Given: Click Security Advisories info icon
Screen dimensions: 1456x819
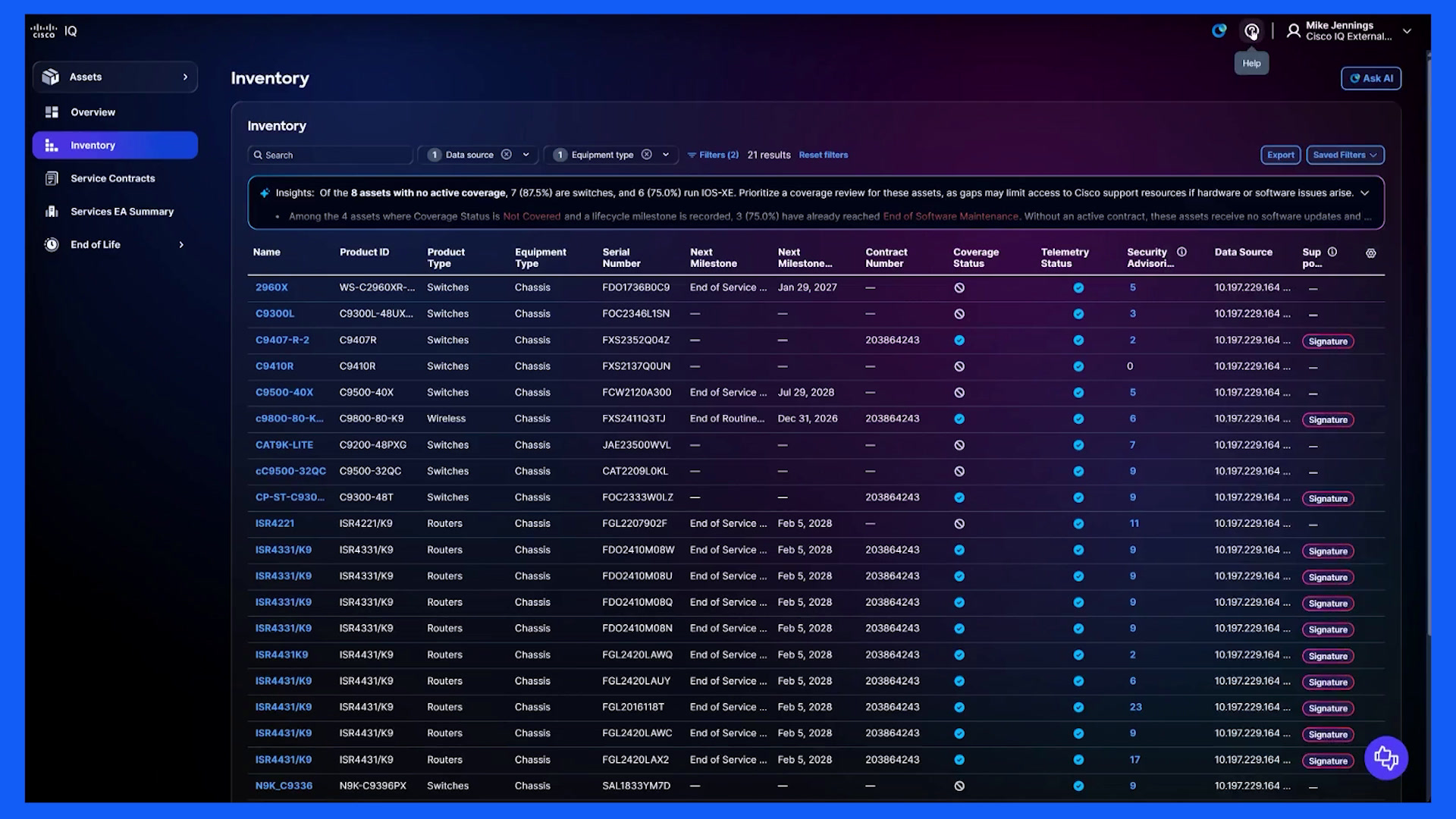Looking at the screenshot, I should coord(1181,253).
